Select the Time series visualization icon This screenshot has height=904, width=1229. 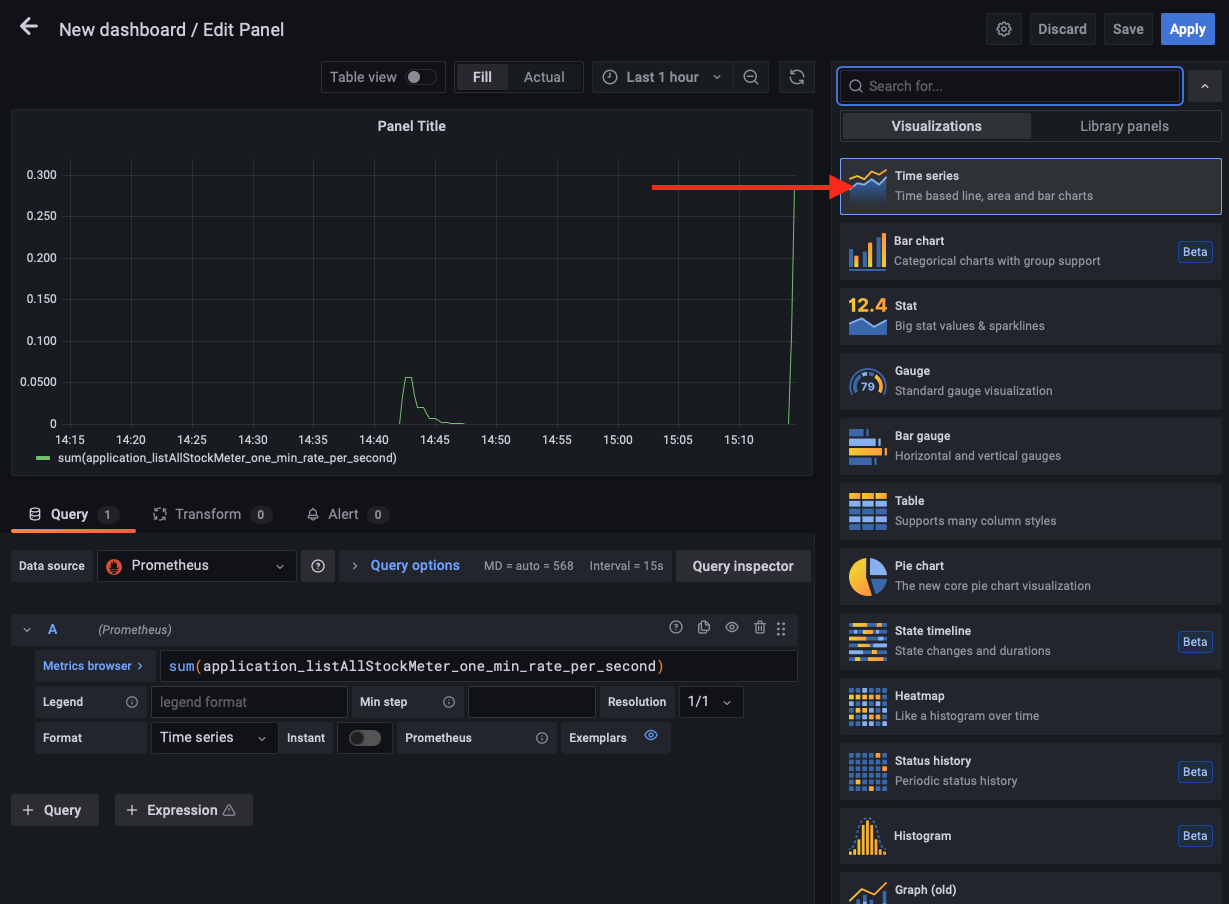pos(868,186)
